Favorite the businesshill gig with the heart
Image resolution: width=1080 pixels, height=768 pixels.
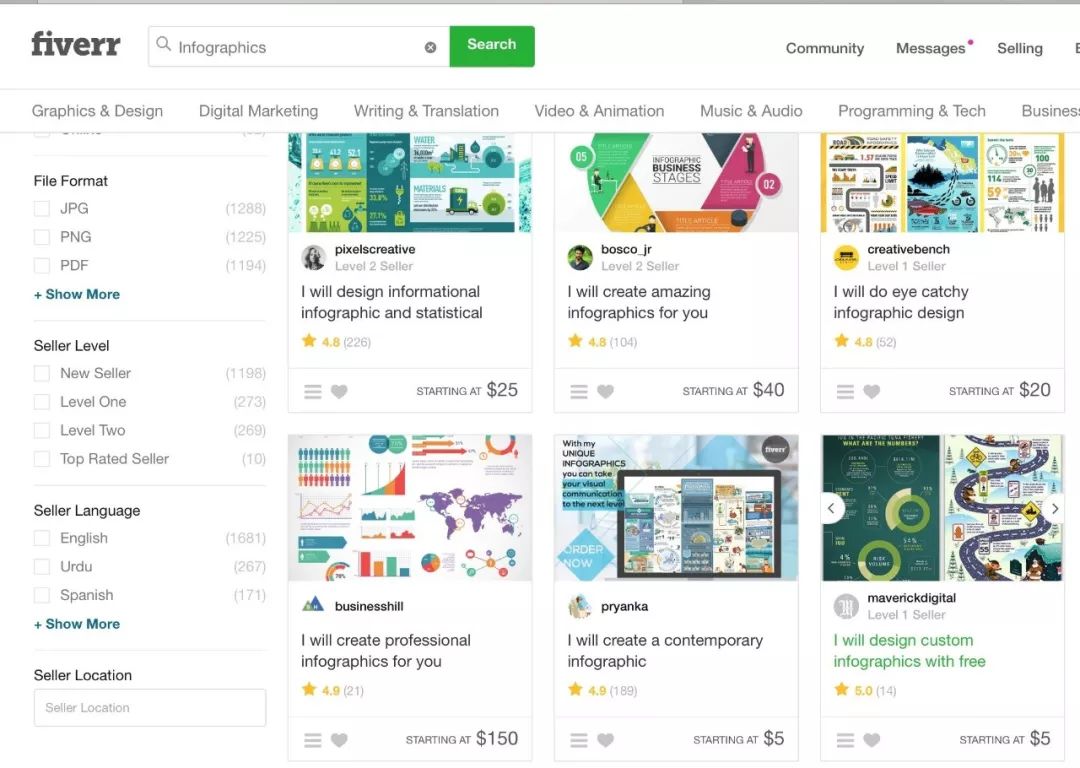click(339, 740)
